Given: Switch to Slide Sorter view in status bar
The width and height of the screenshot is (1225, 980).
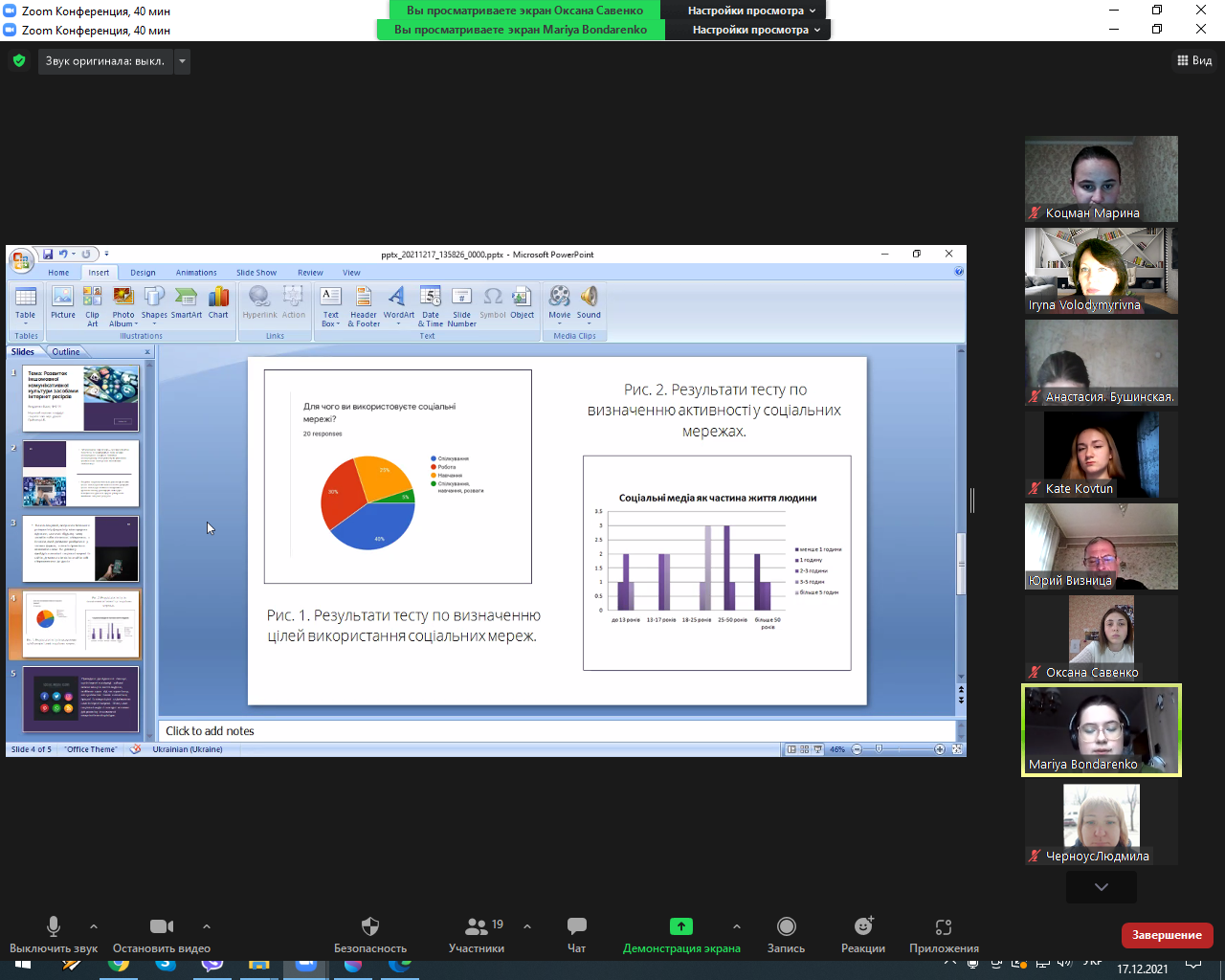Looking at the screenshot, I should 804,749.
